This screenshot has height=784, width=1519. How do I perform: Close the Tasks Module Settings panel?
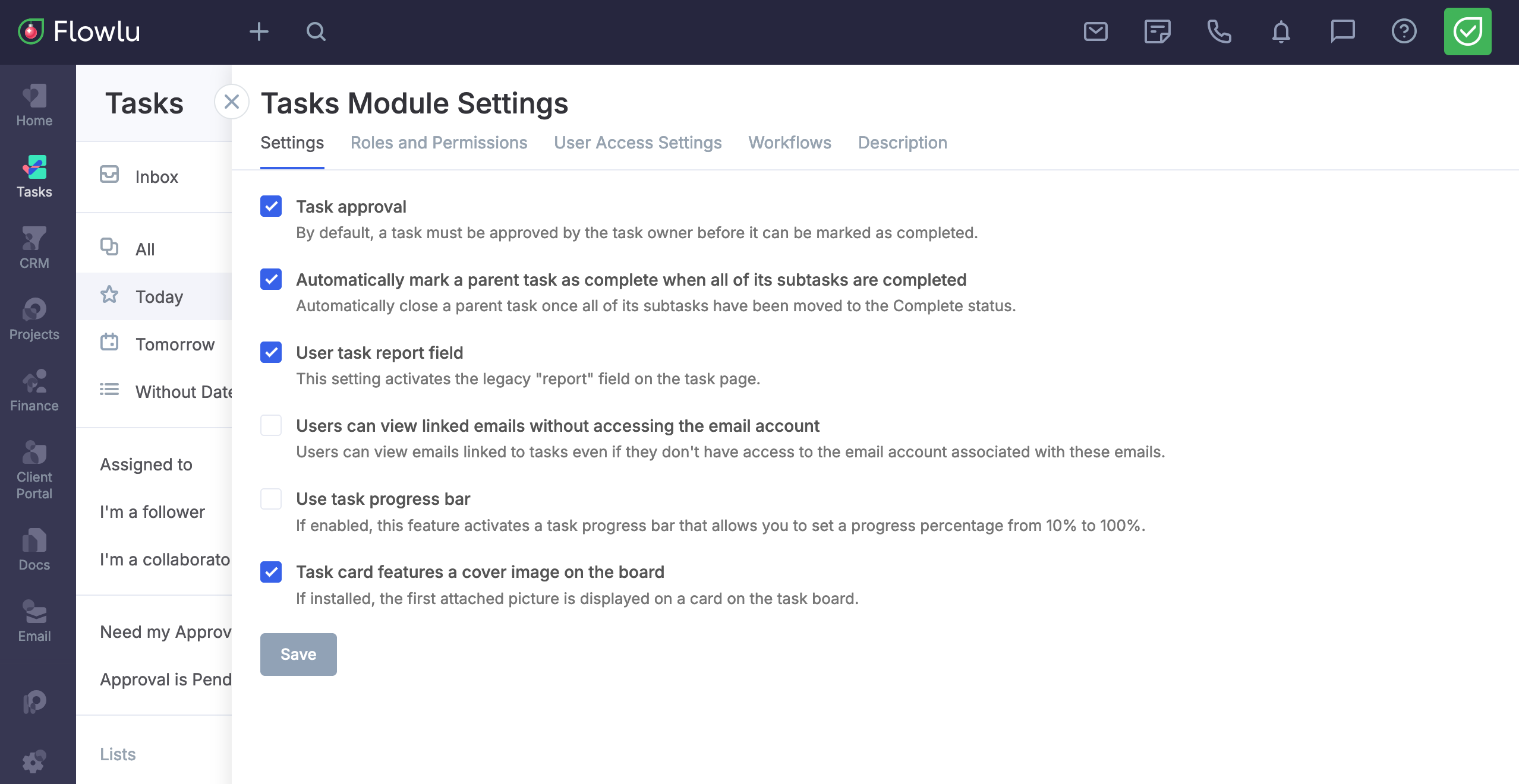232,102
